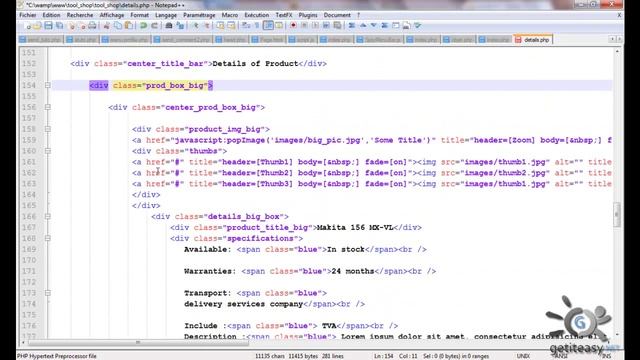Click the Save recorded macro icon
Image resolution: width=640 pixels, height=360 pixels.
pos(337,26)
